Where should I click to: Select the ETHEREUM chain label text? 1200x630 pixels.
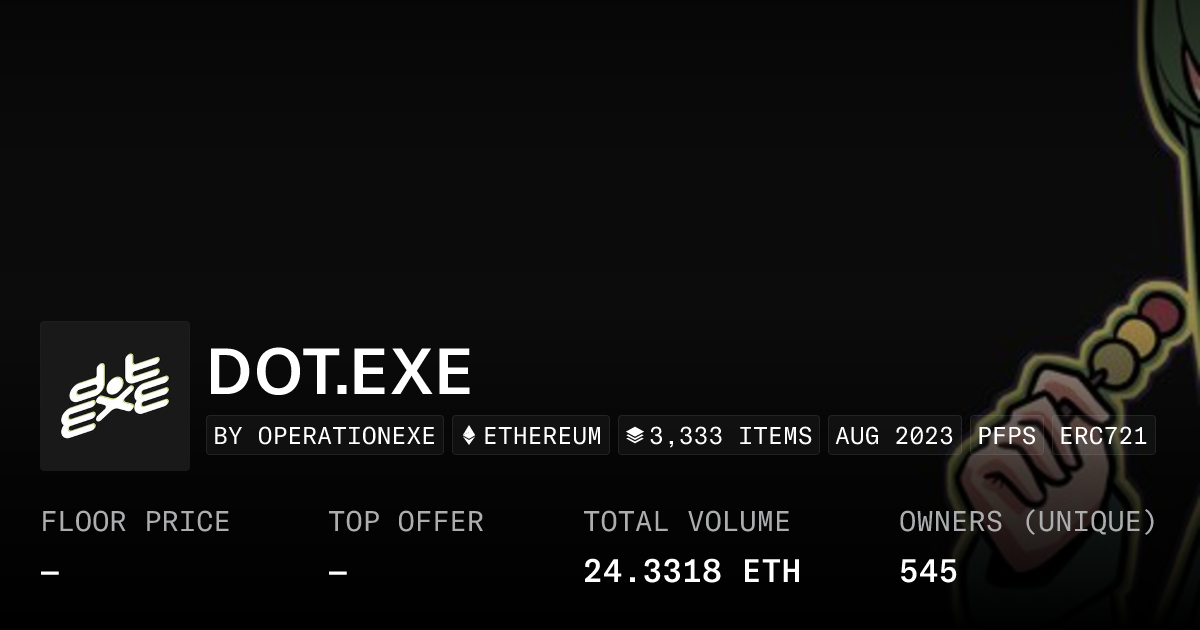click(x=542, y=436)
